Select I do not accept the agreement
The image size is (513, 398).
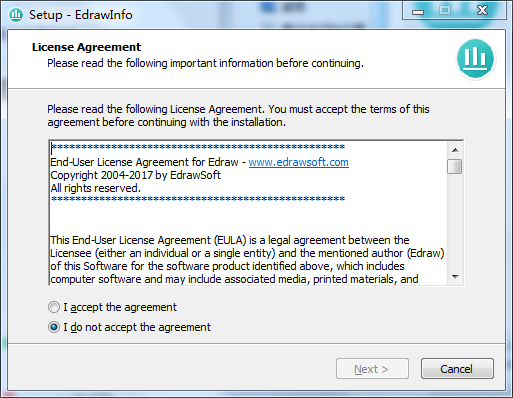tap(54, 327)
